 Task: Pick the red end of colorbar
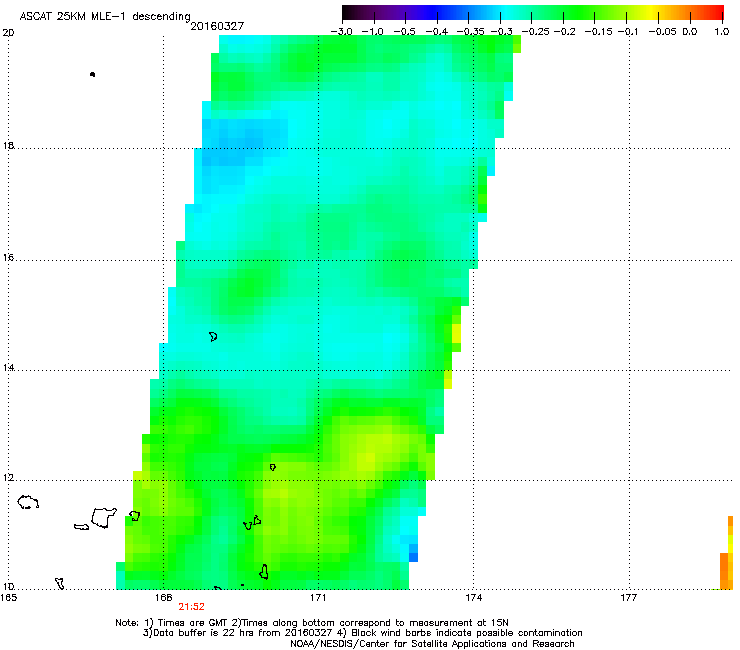pos(717,13)
